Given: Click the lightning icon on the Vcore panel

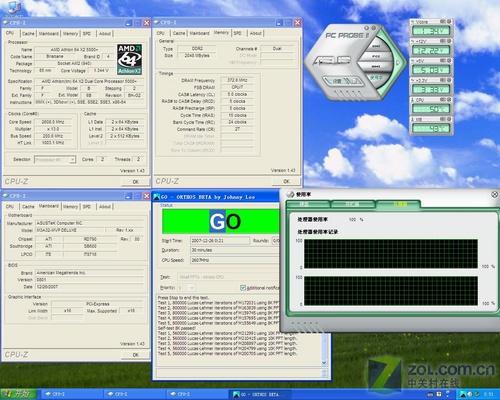Looking at the screenshot, I should pyautogui.click(x=413, y=22).
